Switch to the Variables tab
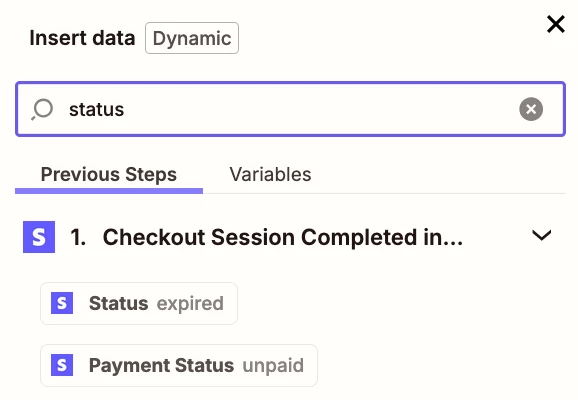 click(270, 174)
